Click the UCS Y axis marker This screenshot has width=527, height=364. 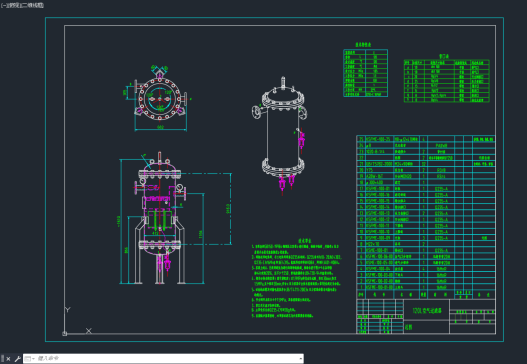click(x=68, y=310)
